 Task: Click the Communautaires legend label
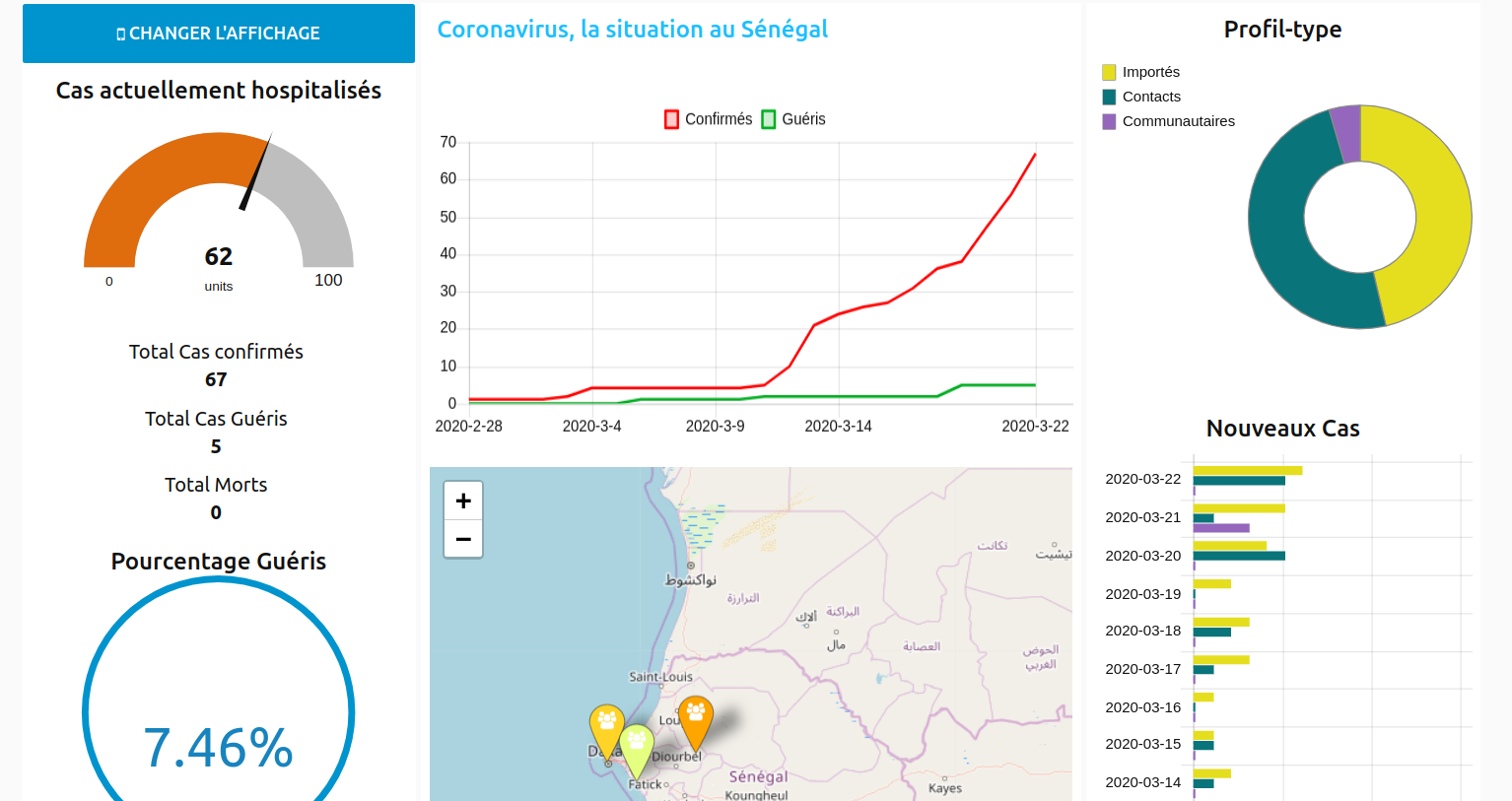[1179, 121]
